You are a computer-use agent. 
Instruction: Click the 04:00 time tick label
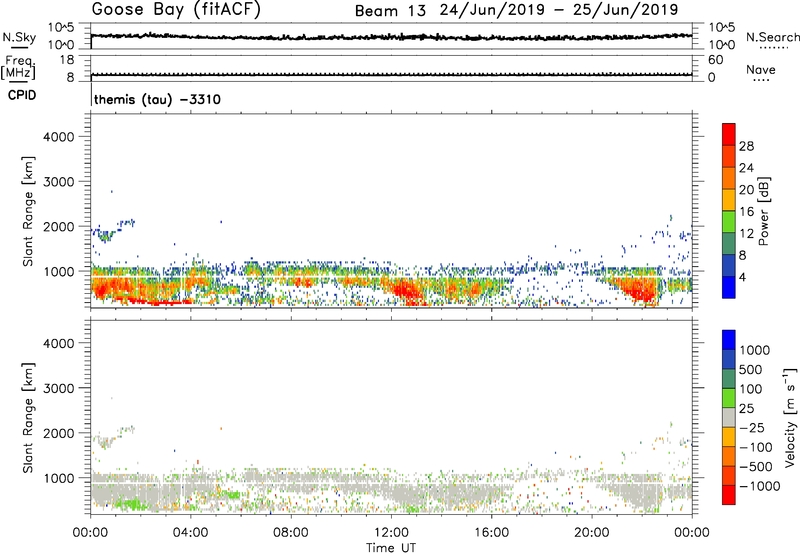pos(190,533)
